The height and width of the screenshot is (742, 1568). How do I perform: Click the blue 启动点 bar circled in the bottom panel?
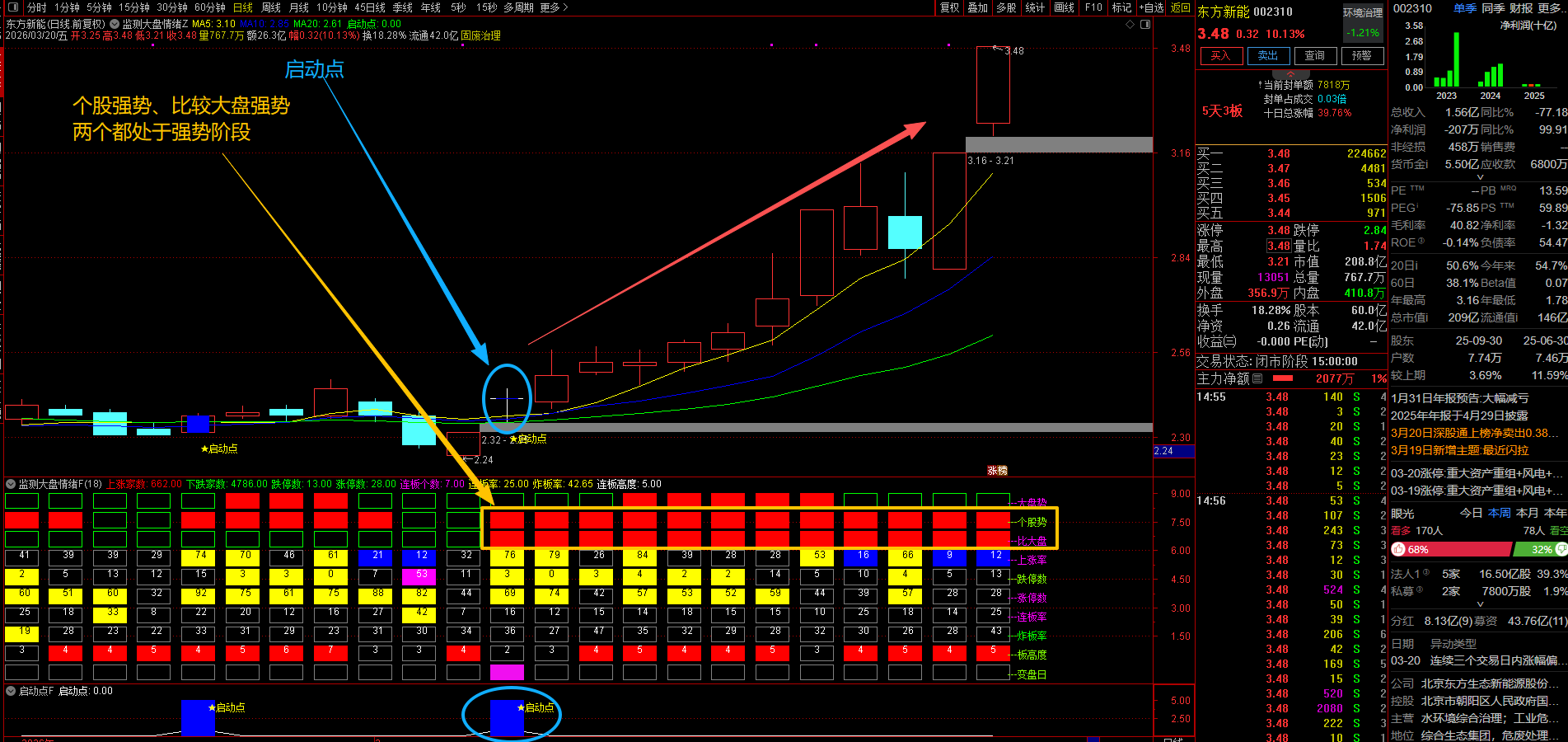pos(507,718)
